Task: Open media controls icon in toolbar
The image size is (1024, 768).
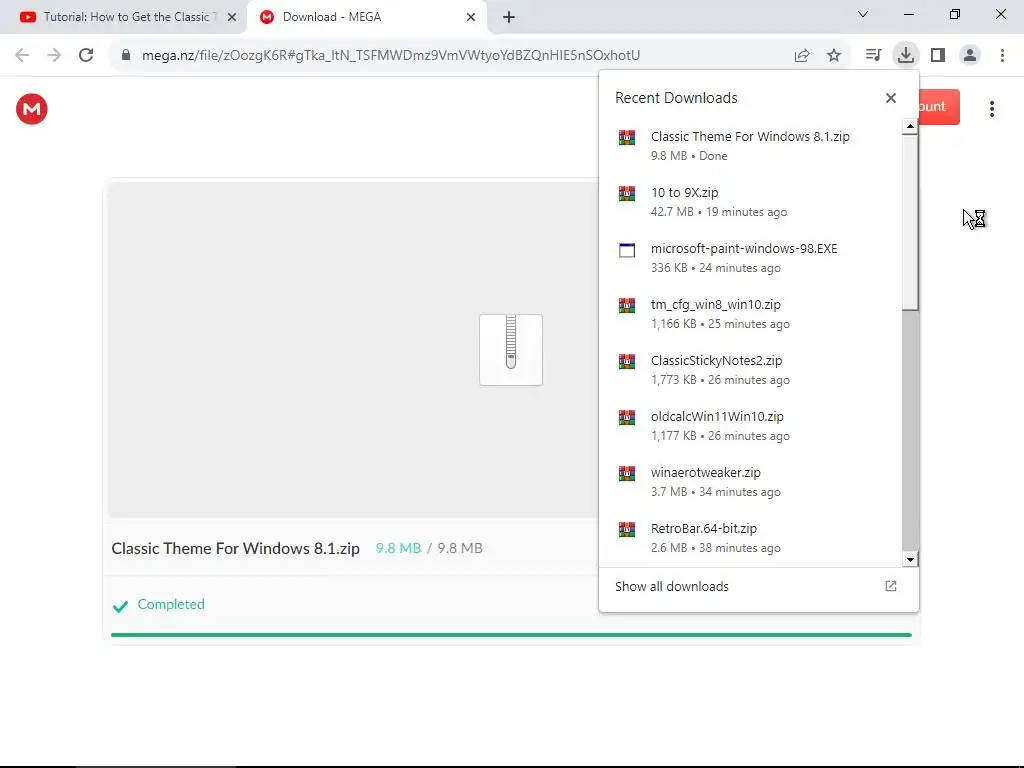Action: point(873,55)
